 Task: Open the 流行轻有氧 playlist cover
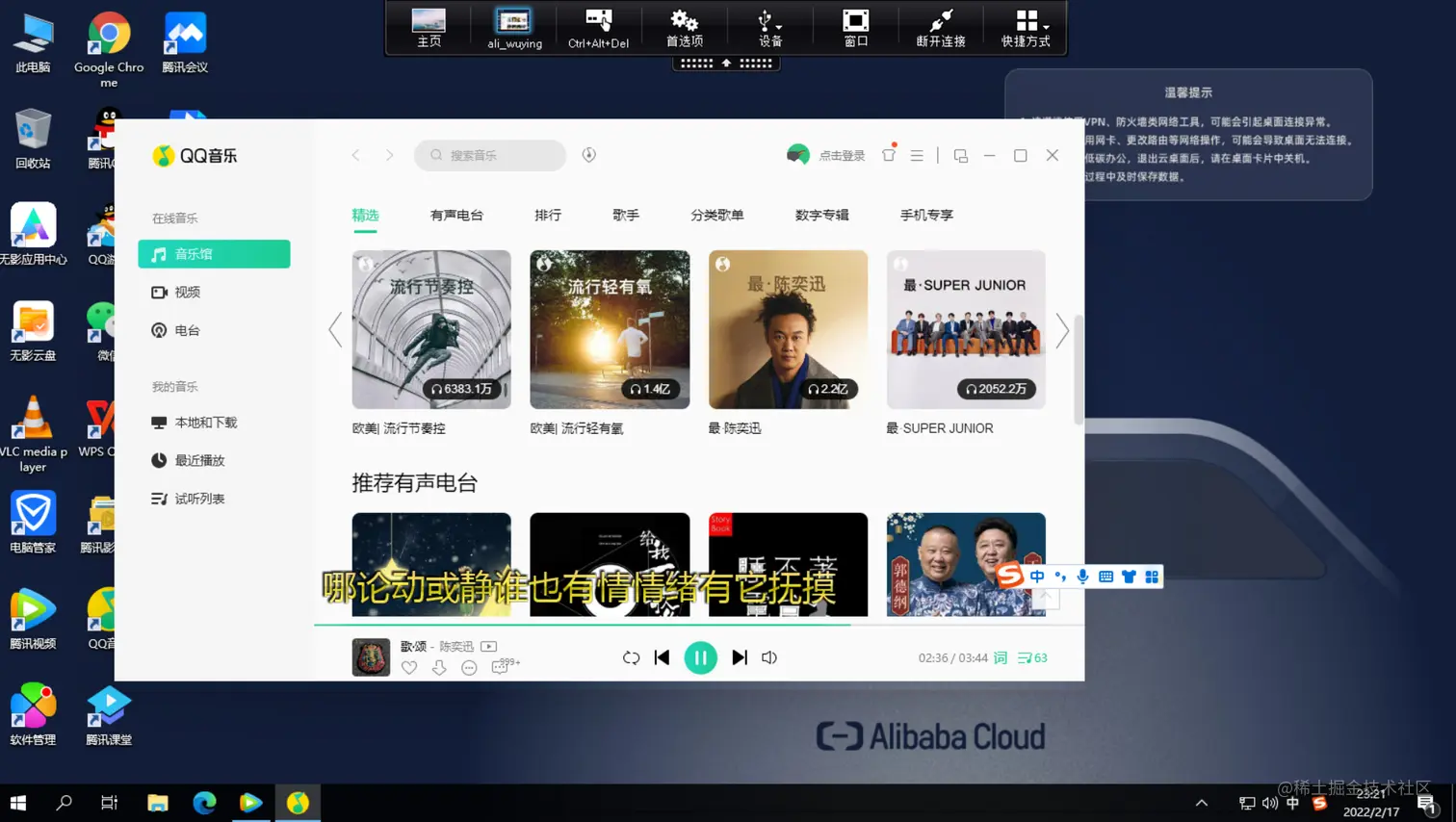610,329
